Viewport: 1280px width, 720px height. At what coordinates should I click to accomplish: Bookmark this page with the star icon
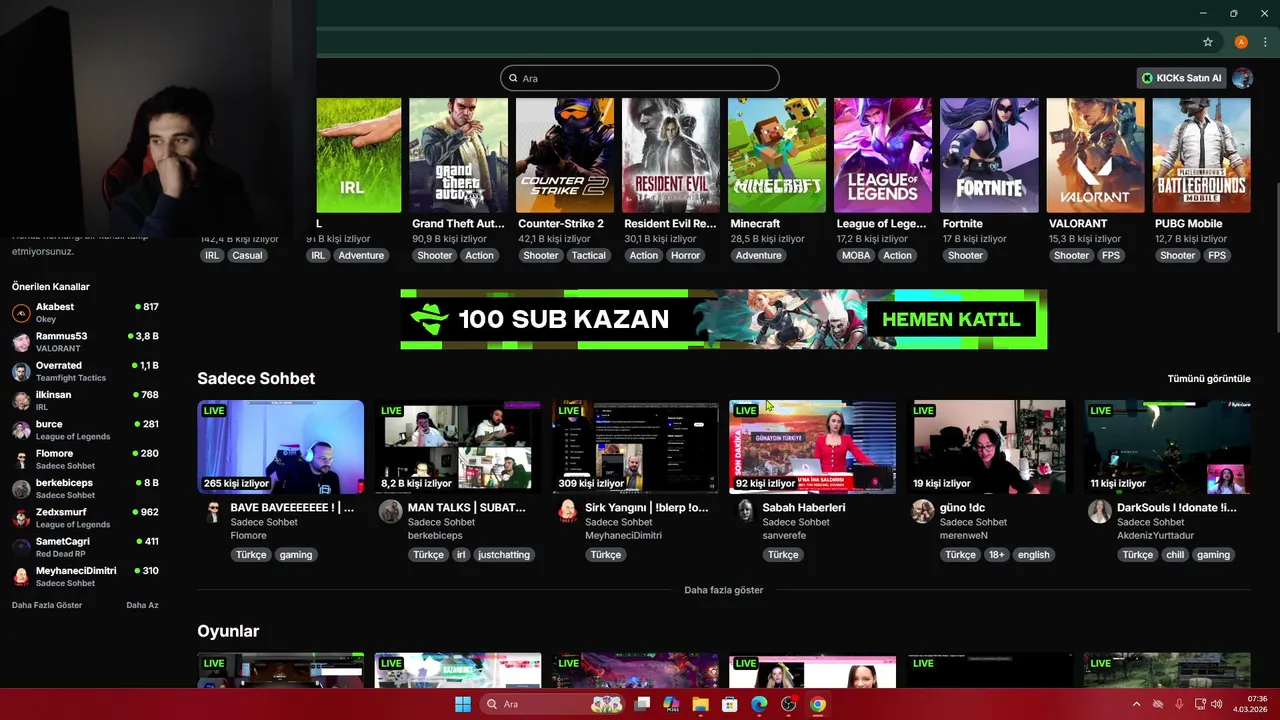1208,42
